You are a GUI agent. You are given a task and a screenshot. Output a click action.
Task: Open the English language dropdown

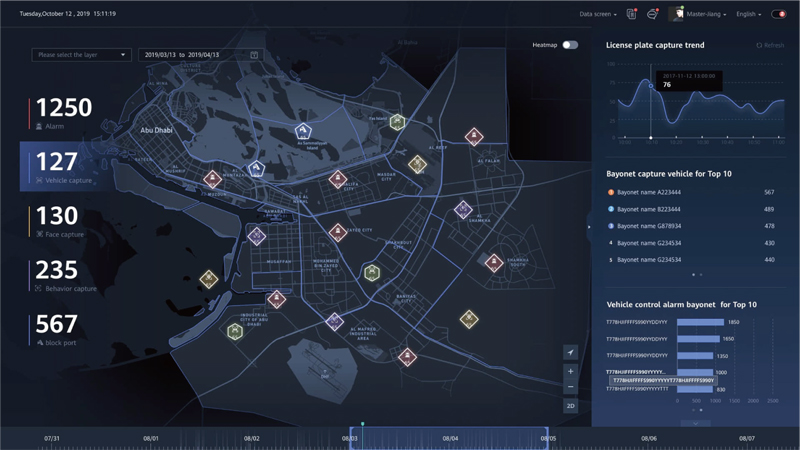tap(748, 14)
